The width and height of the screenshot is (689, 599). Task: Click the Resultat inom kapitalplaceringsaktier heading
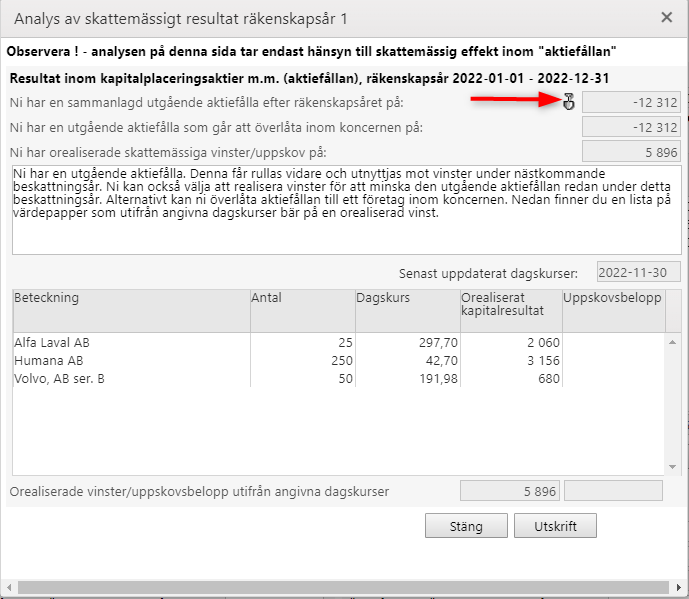309,79
